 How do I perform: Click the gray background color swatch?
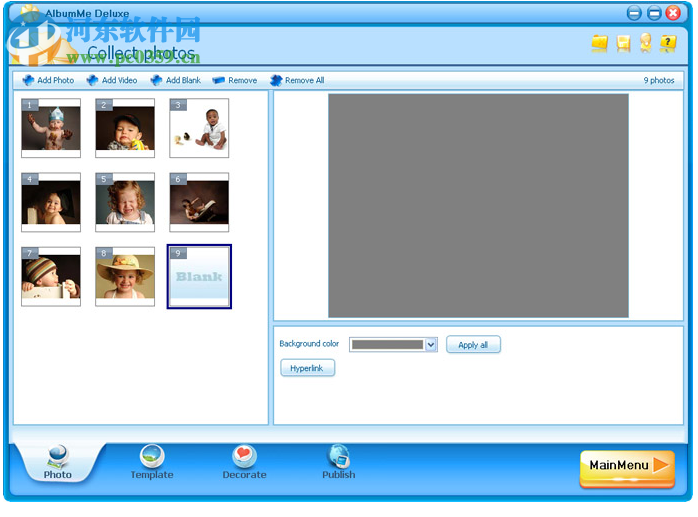(387, 345)
